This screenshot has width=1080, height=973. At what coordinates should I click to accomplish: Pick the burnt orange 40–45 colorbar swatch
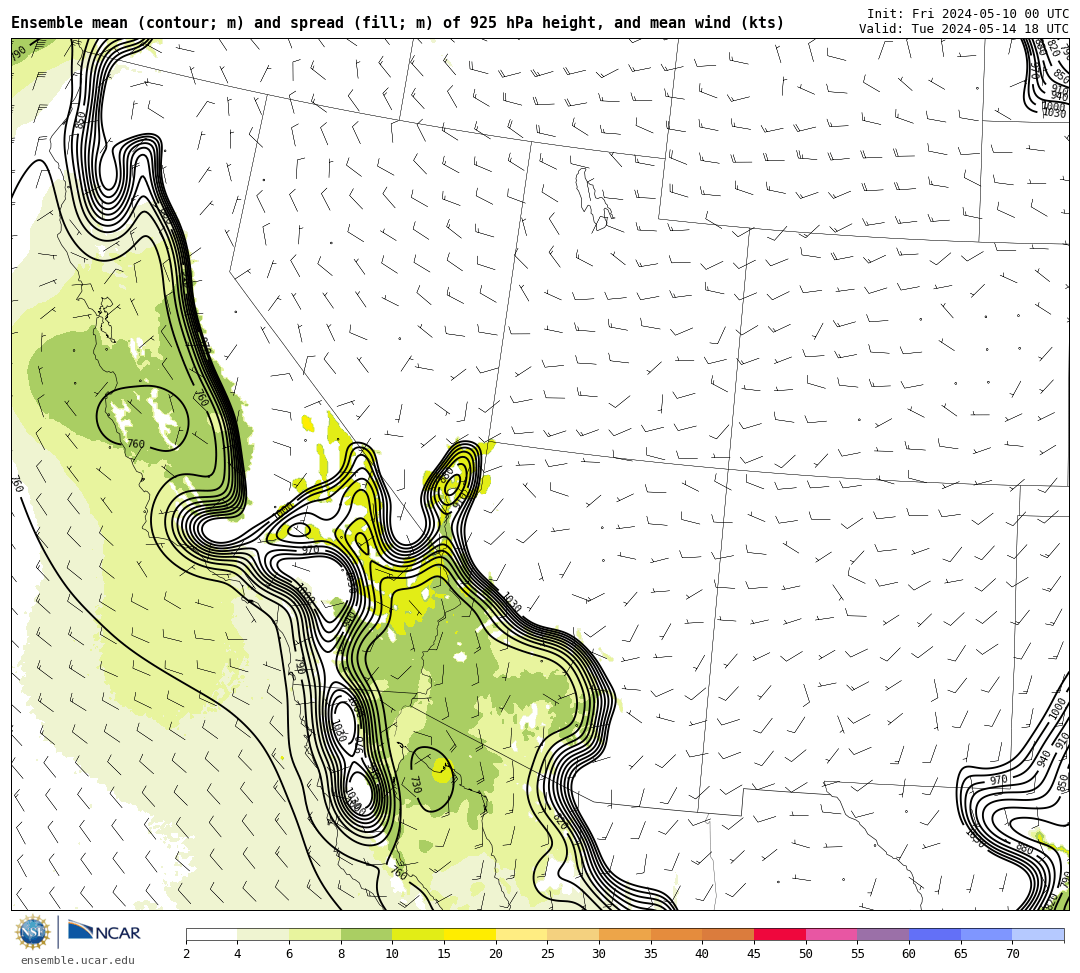(728, 934)
